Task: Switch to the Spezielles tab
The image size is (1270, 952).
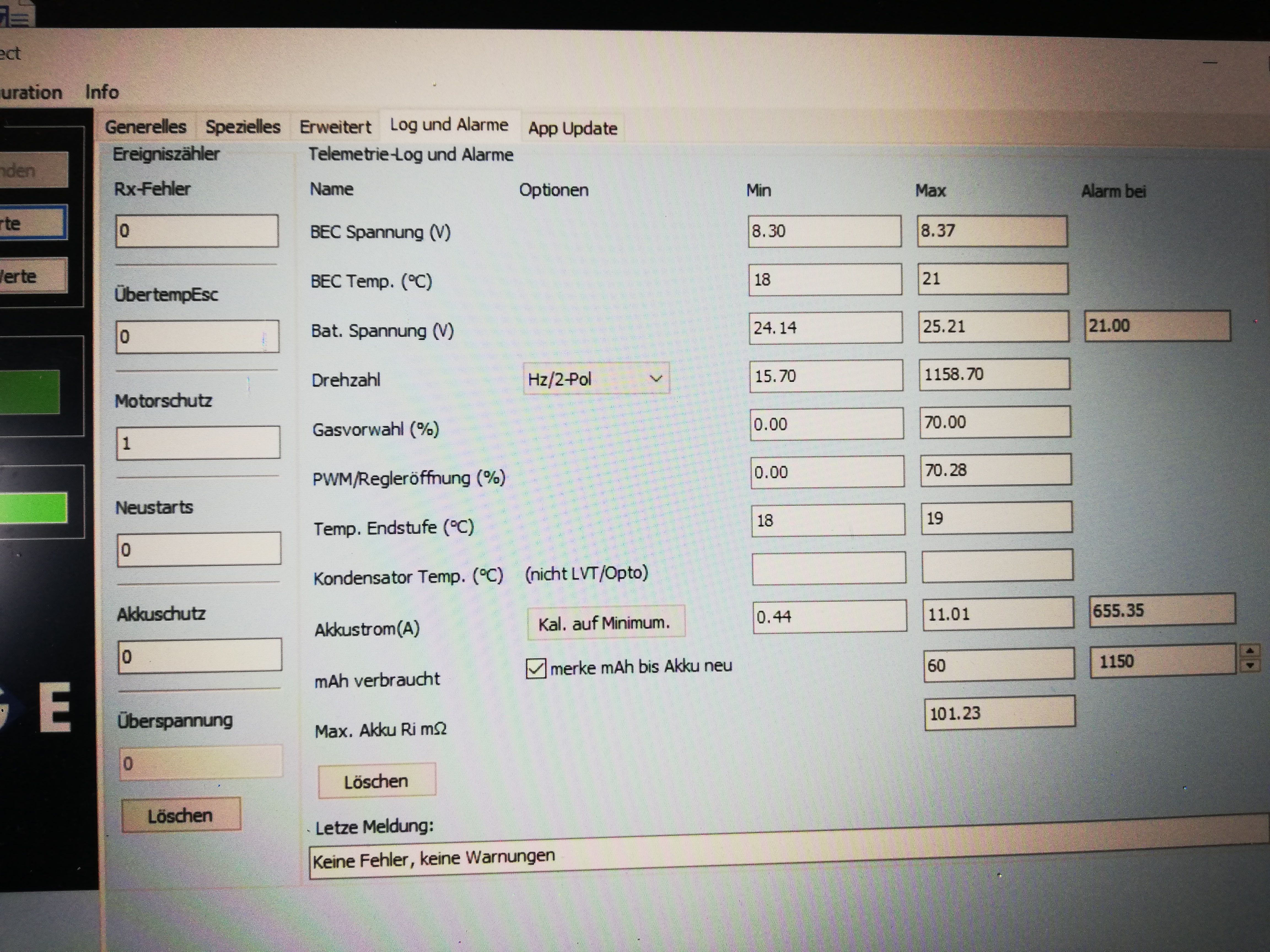Action: (243, 126)
